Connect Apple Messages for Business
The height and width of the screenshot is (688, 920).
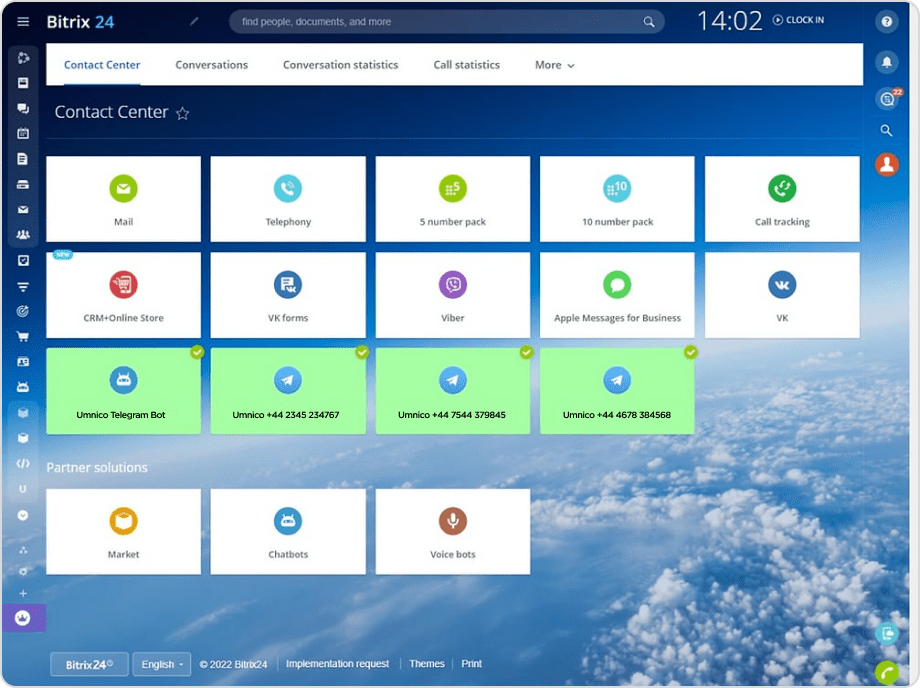click(x=617, y=294)
